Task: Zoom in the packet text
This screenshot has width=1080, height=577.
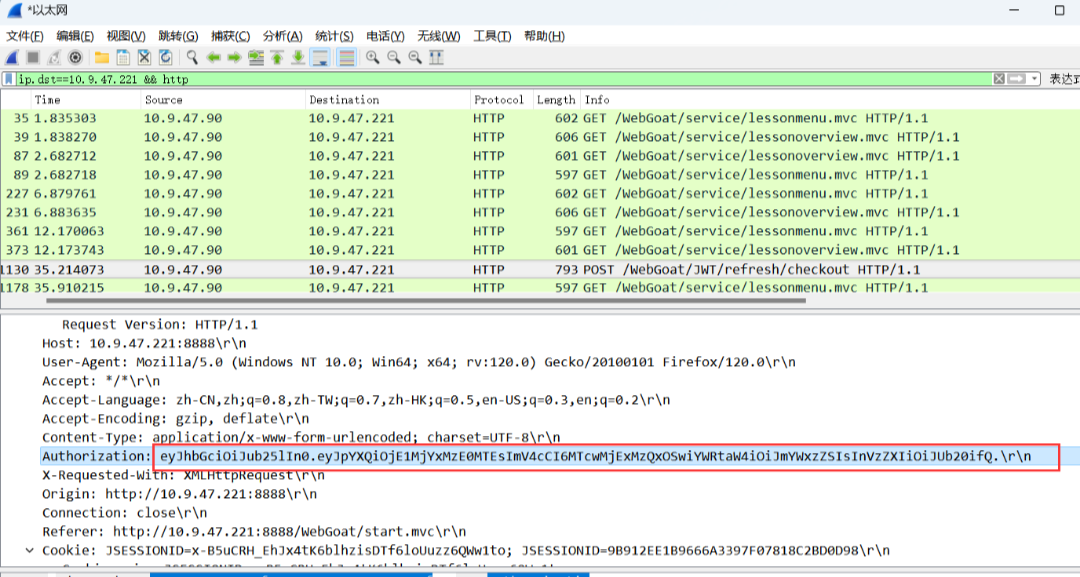Action: click(x=373, y=58)
